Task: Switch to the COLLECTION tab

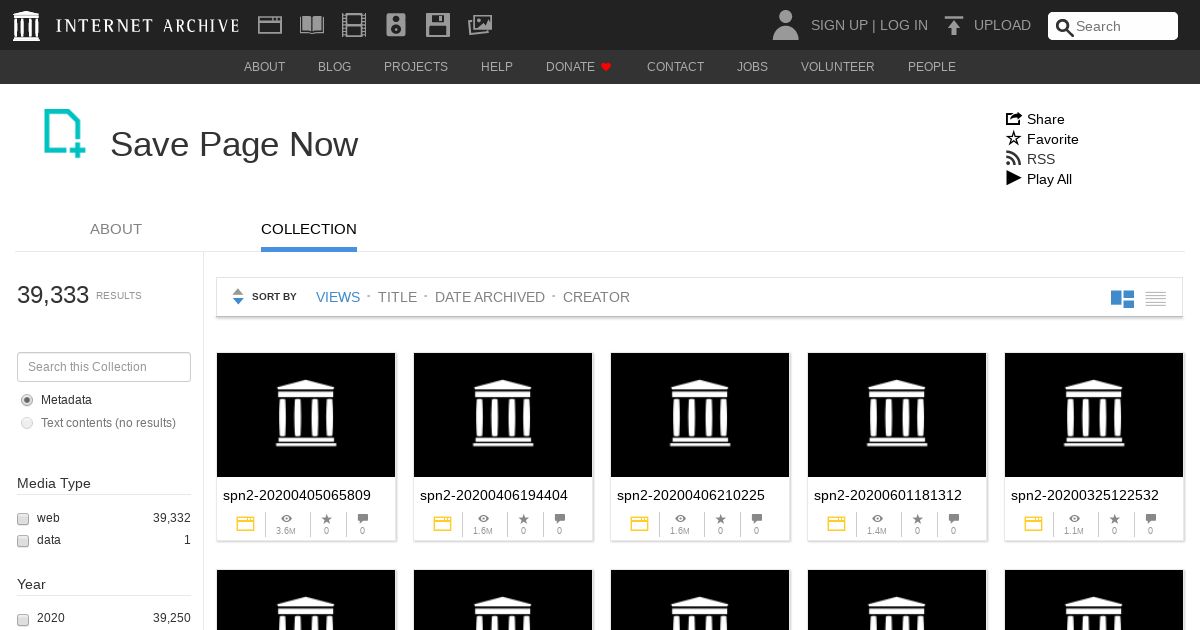Action: tap(309, 229)
